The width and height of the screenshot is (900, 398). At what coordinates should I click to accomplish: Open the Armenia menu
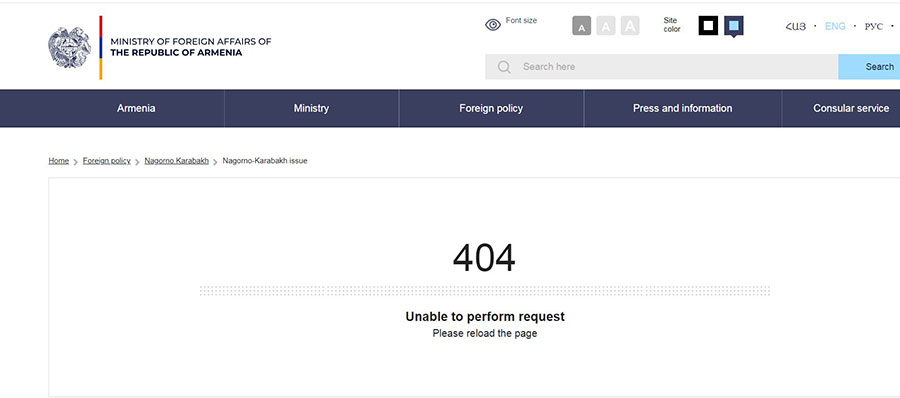point(136,109)
